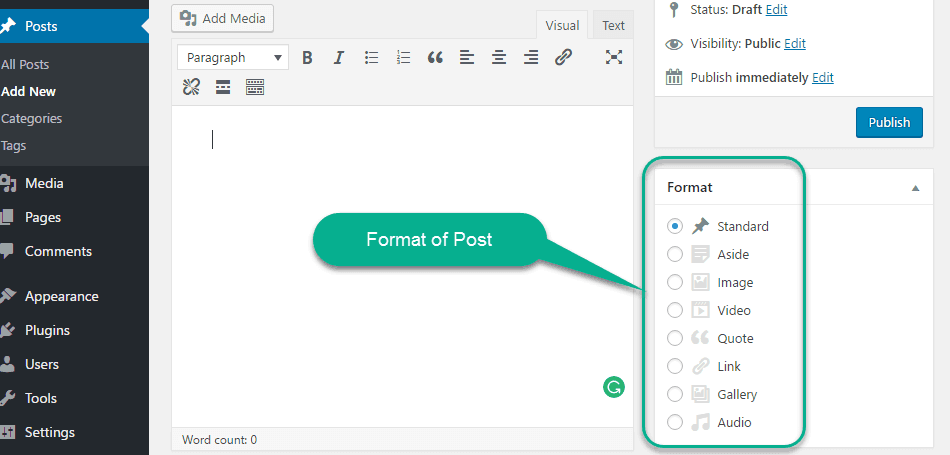Toggle bold formatting in editor toolbar
Image resolution: width=950 pixels, height=455 pixels.
[x=307, y=58]
